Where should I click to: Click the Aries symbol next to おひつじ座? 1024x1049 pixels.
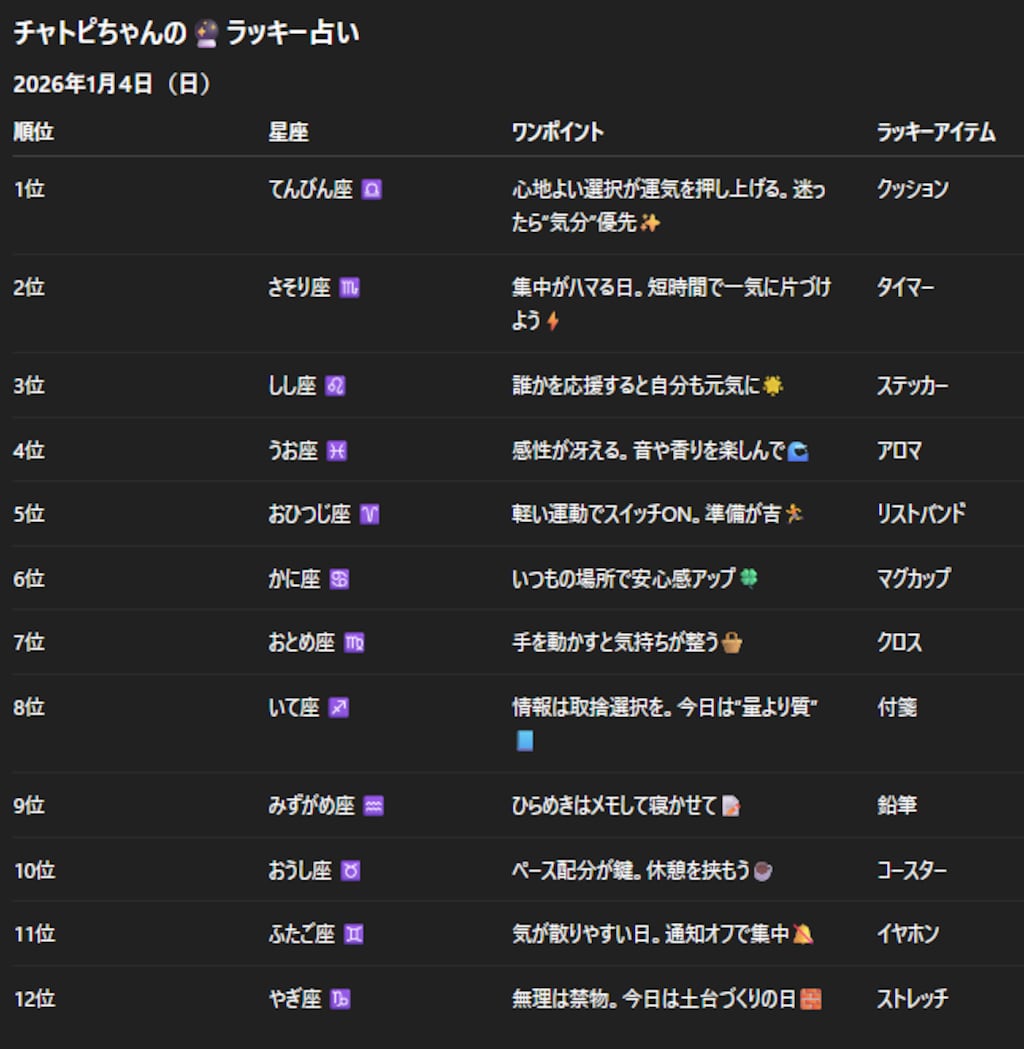point(370,514)
